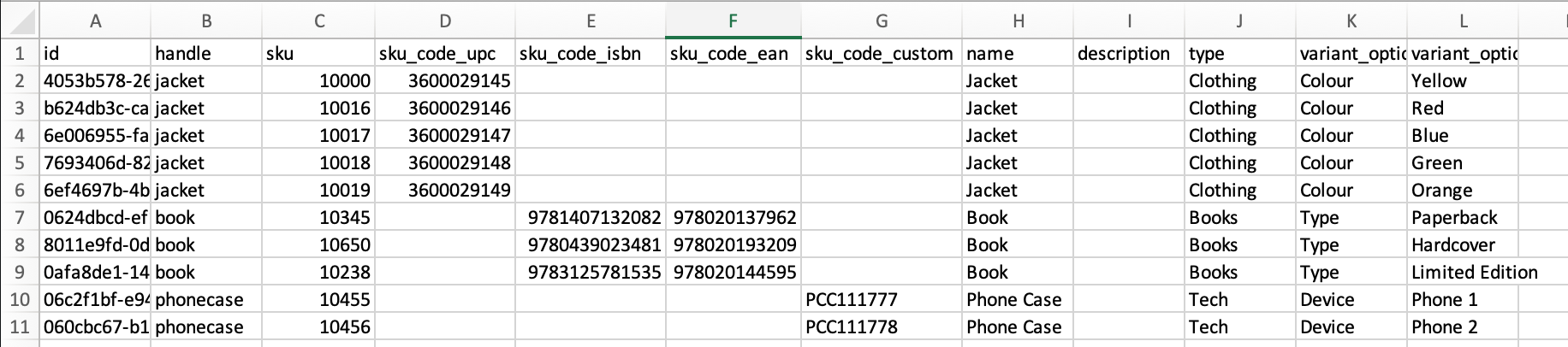Select row 2 header

[19, 81]
